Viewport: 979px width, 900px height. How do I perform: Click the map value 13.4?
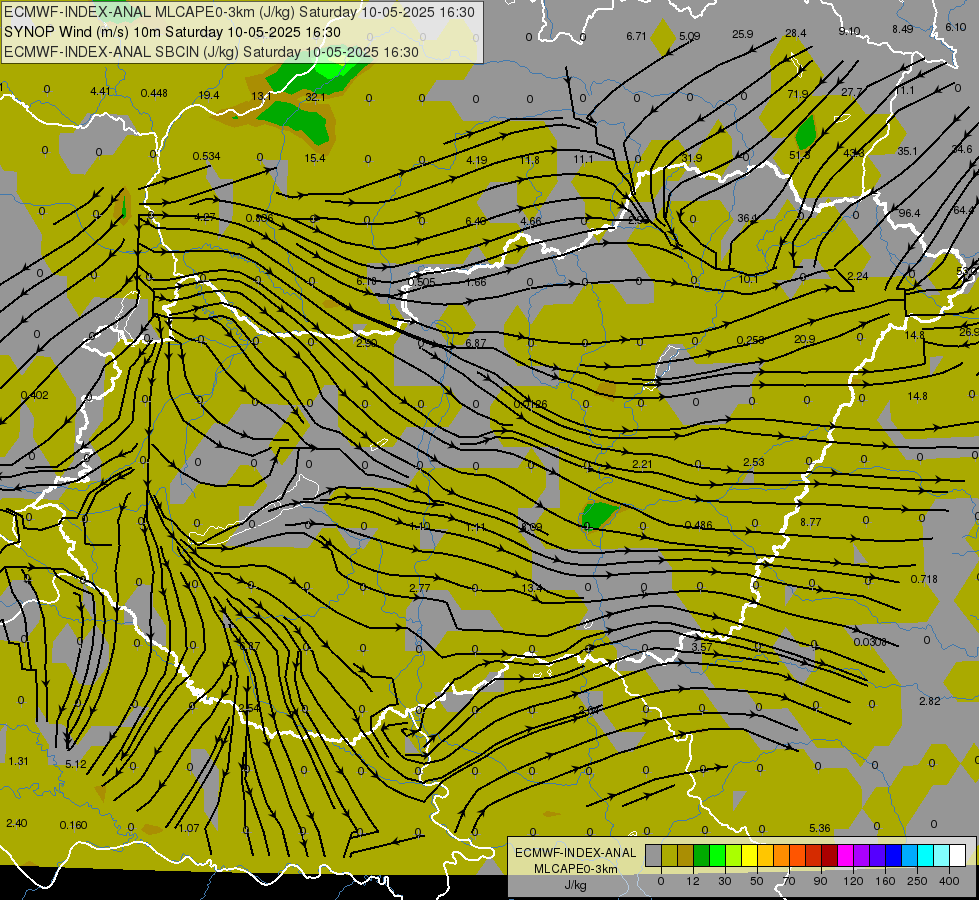click(531, 588)
